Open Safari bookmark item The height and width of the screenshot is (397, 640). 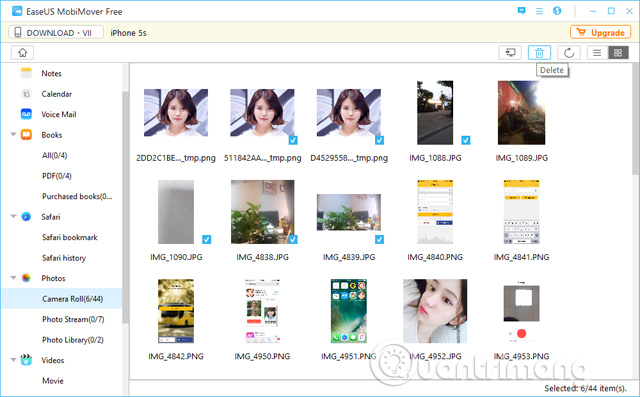70,237
